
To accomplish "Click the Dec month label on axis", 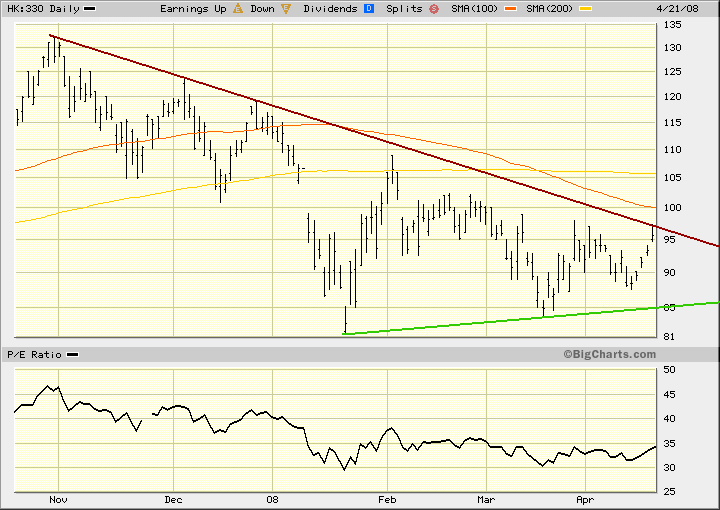I will [x=174, y=499].
